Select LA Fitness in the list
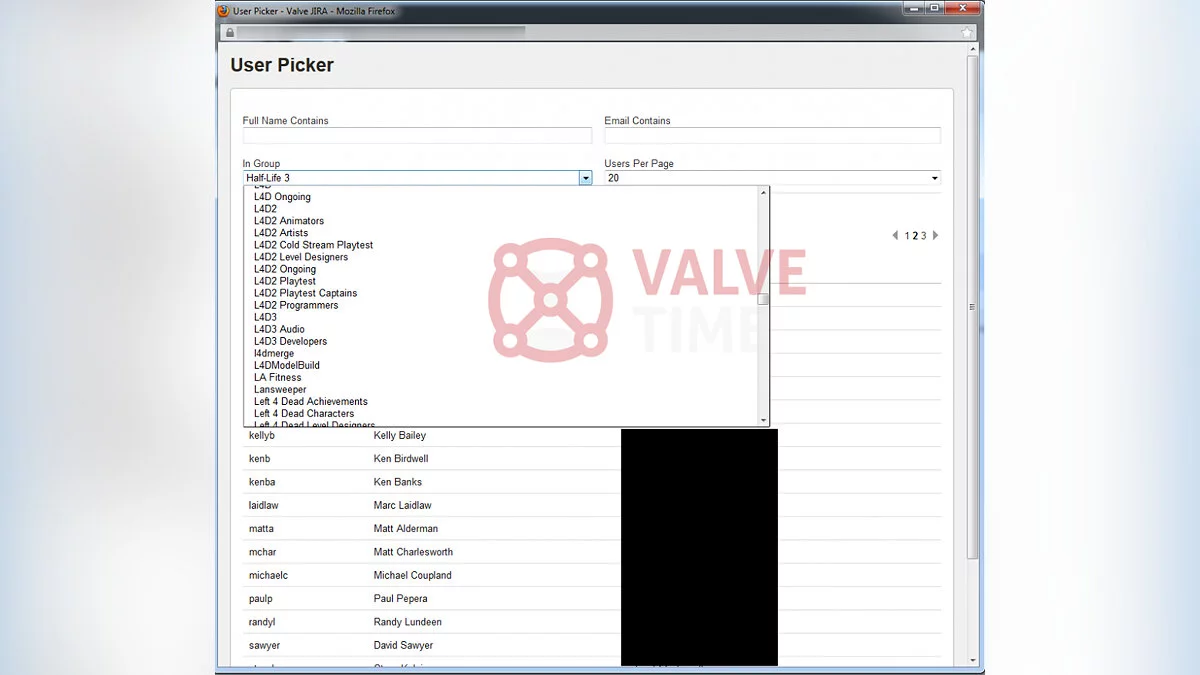The image size is (1200, 675). pyautogui.click(x=277, y=377)
